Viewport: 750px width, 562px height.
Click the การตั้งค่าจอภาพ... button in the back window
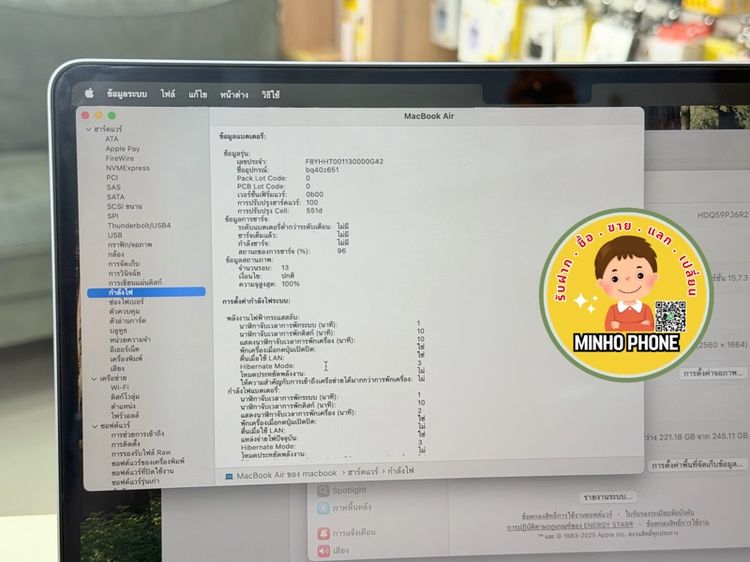click(x=713, y=373)
